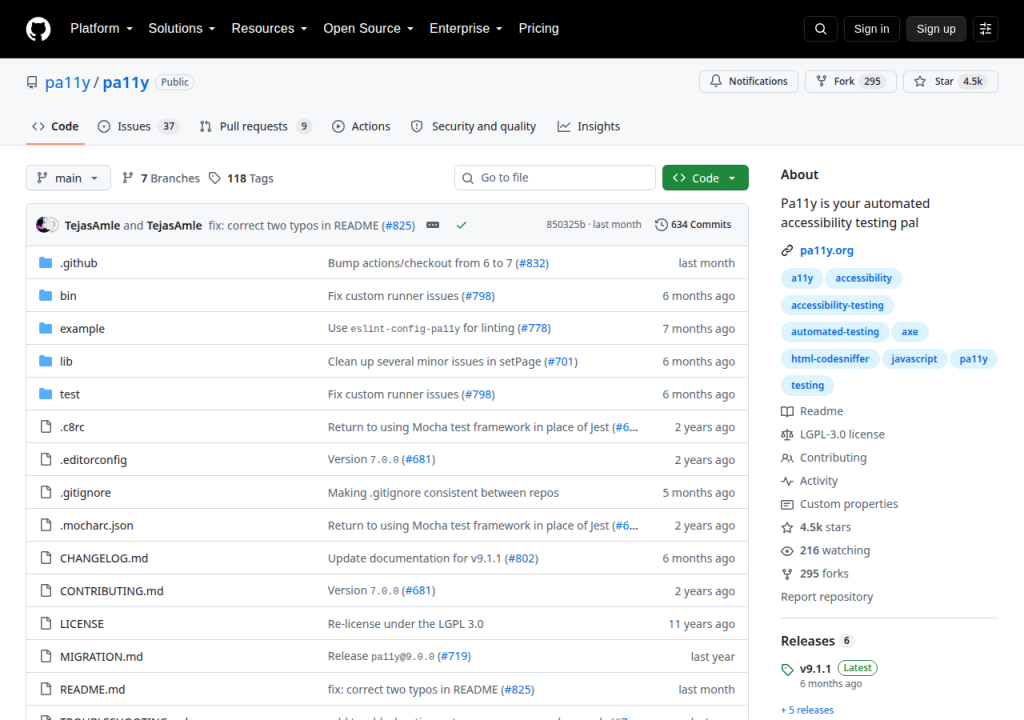Open the .gitignore file
Screen dimensions: 1024x720
pos(86,493)
